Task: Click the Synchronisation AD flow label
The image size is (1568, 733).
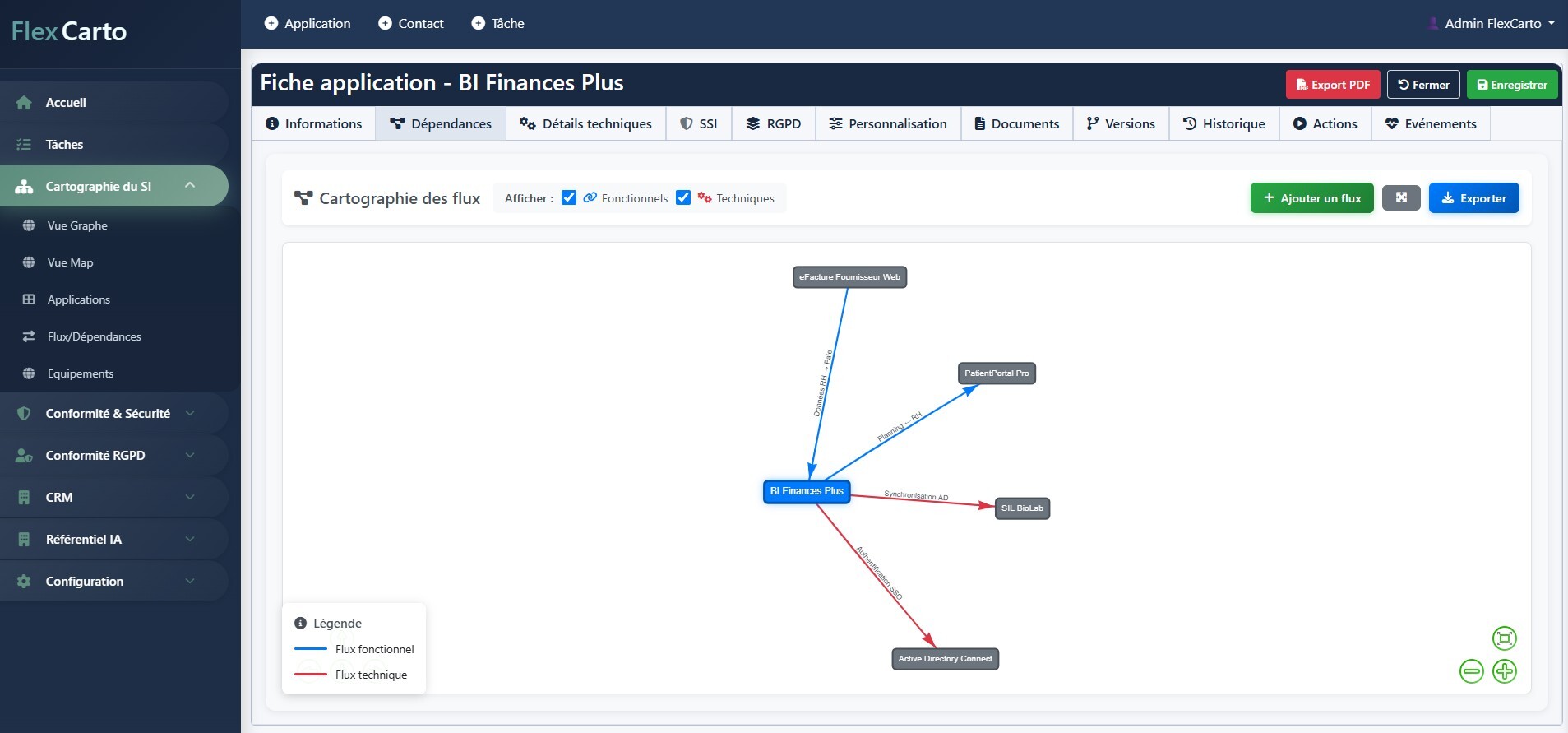Action: coord(916,495)
